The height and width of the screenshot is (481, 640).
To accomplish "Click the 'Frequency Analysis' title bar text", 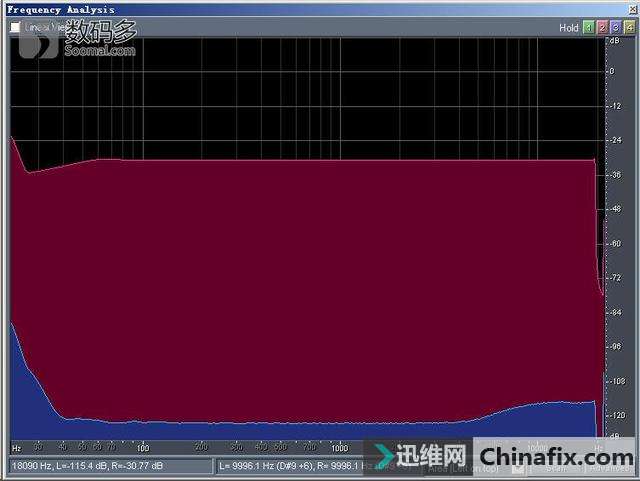I will (61, 9).
